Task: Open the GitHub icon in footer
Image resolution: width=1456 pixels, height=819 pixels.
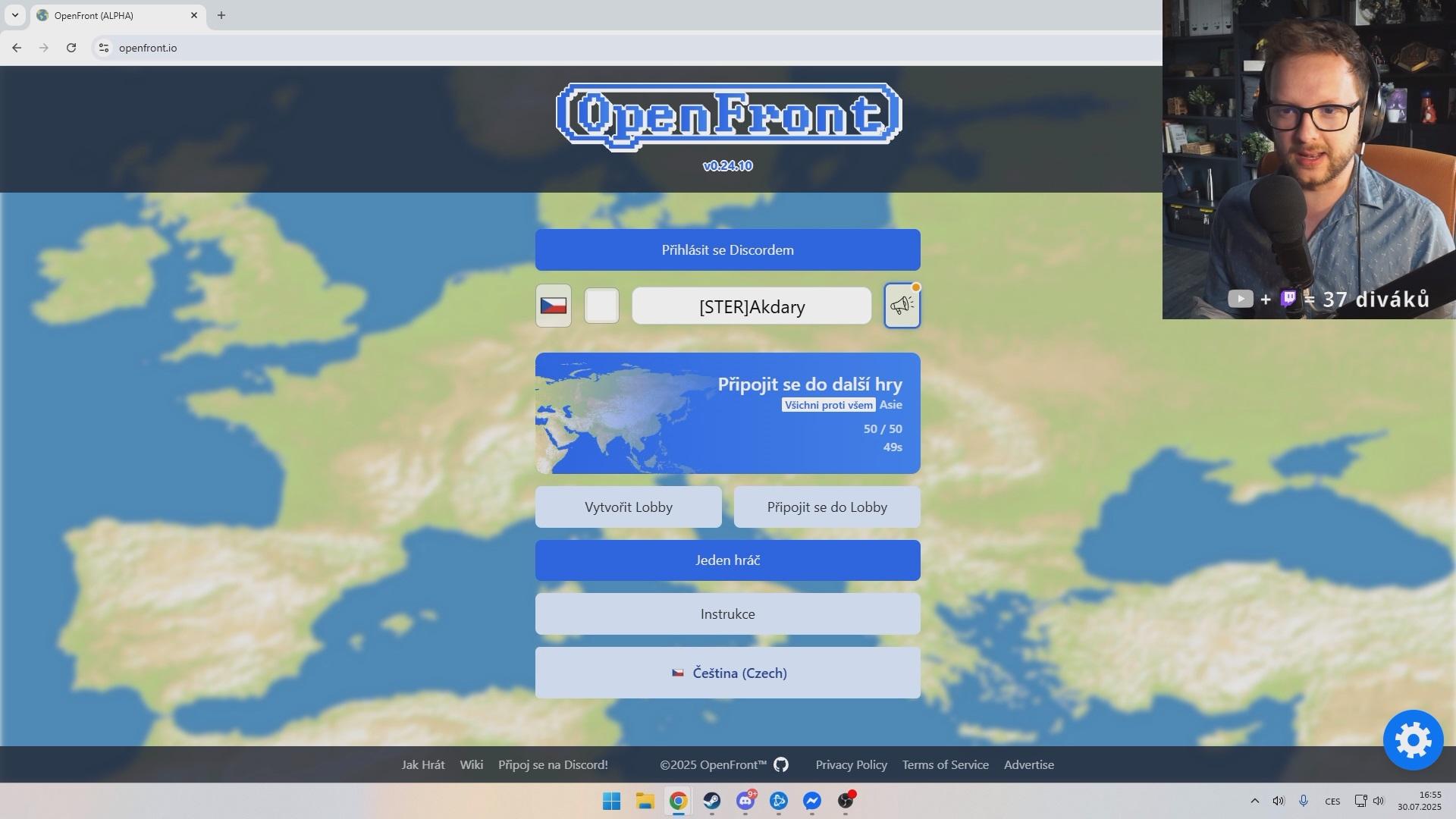Action: pyautogui.click(x=781, y=764)
